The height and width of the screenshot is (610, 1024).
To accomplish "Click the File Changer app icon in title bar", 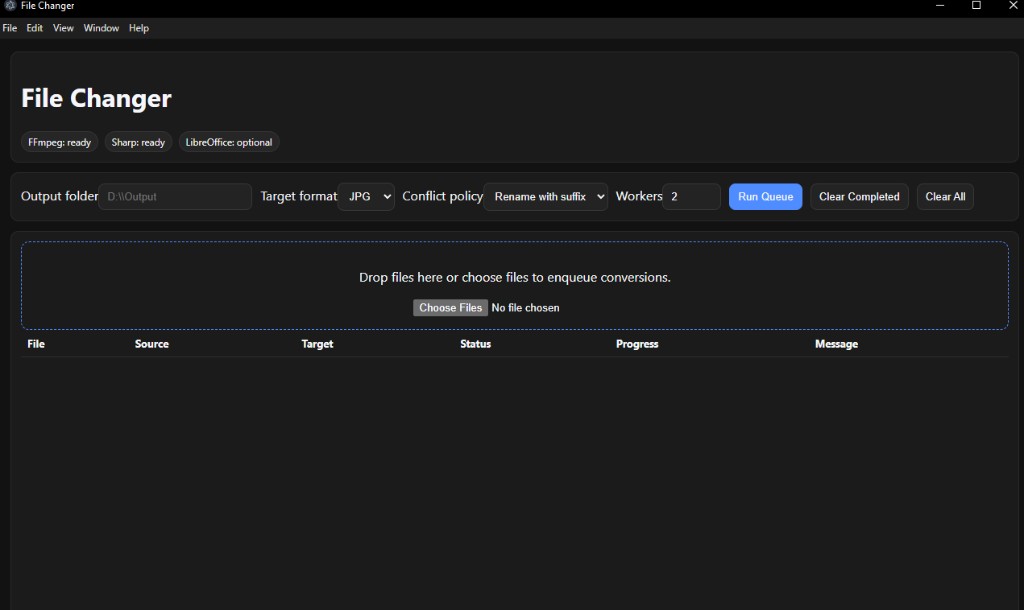I will pos(10,6).
